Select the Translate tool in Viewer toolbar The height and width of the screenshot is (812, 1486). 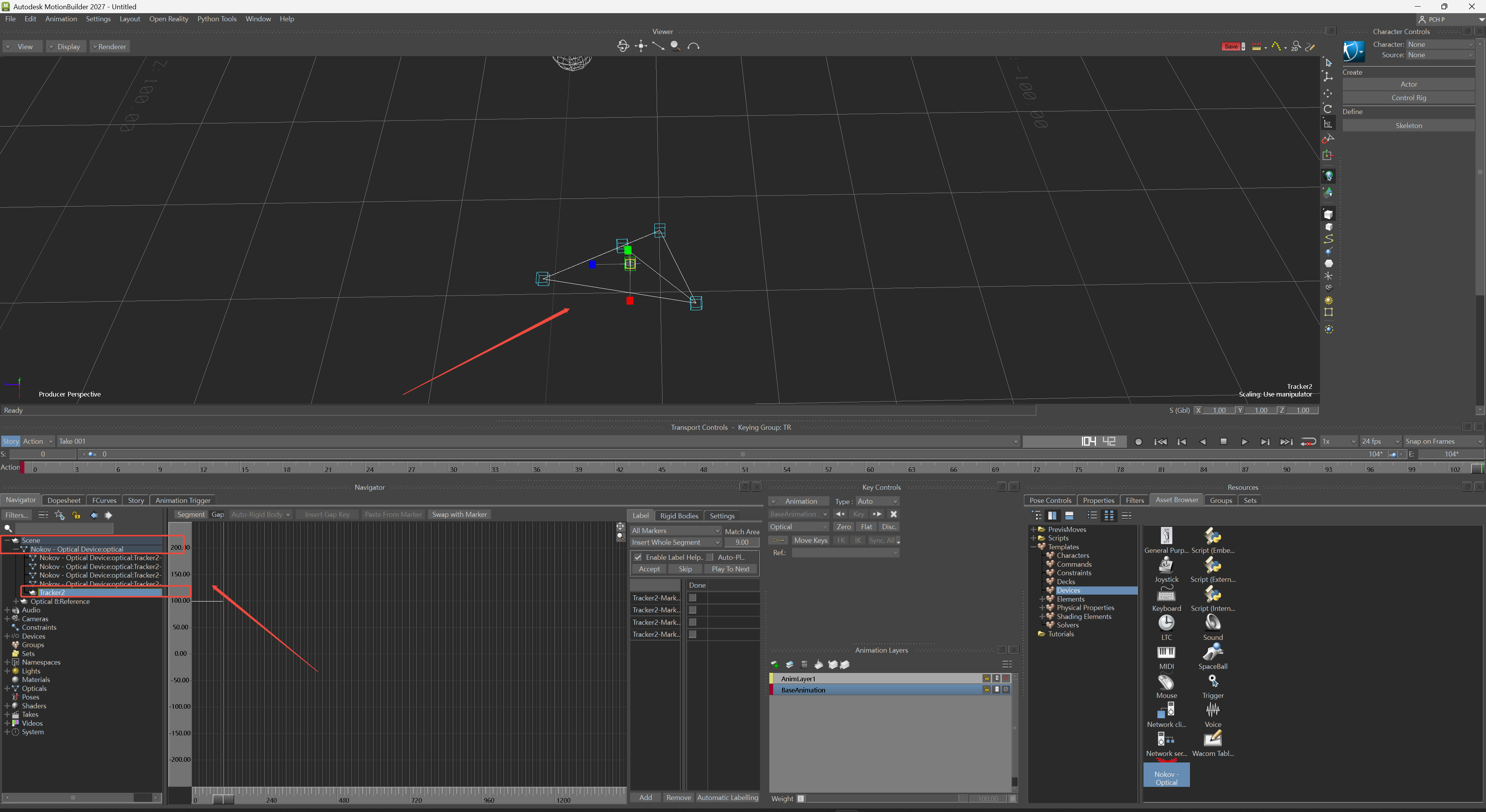1328,94
